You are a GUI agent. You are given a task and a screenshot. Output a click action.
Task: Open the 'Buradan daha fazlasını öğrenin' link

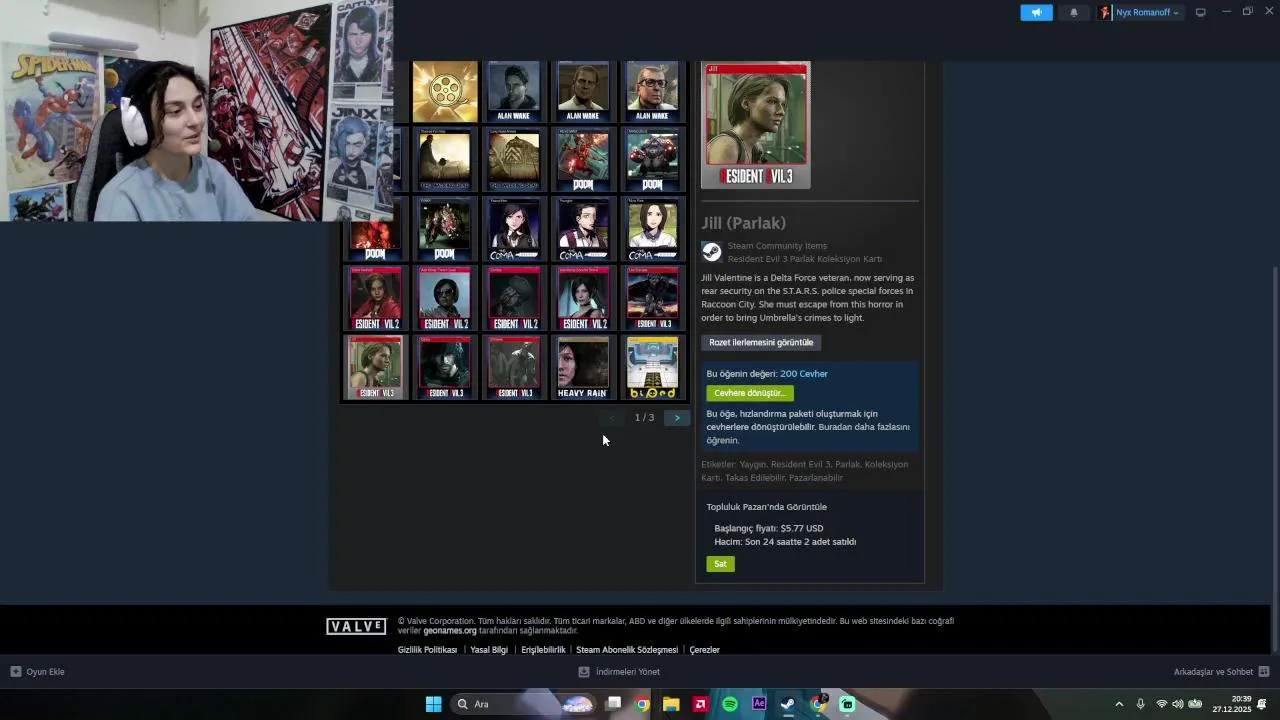click(x=808, y=433)
